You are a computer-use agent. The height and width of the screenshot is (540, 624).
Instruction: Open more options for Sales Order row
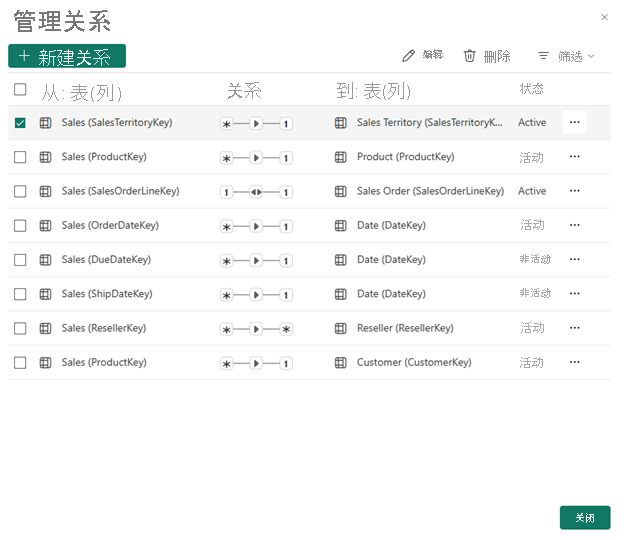tap(574, 191)
